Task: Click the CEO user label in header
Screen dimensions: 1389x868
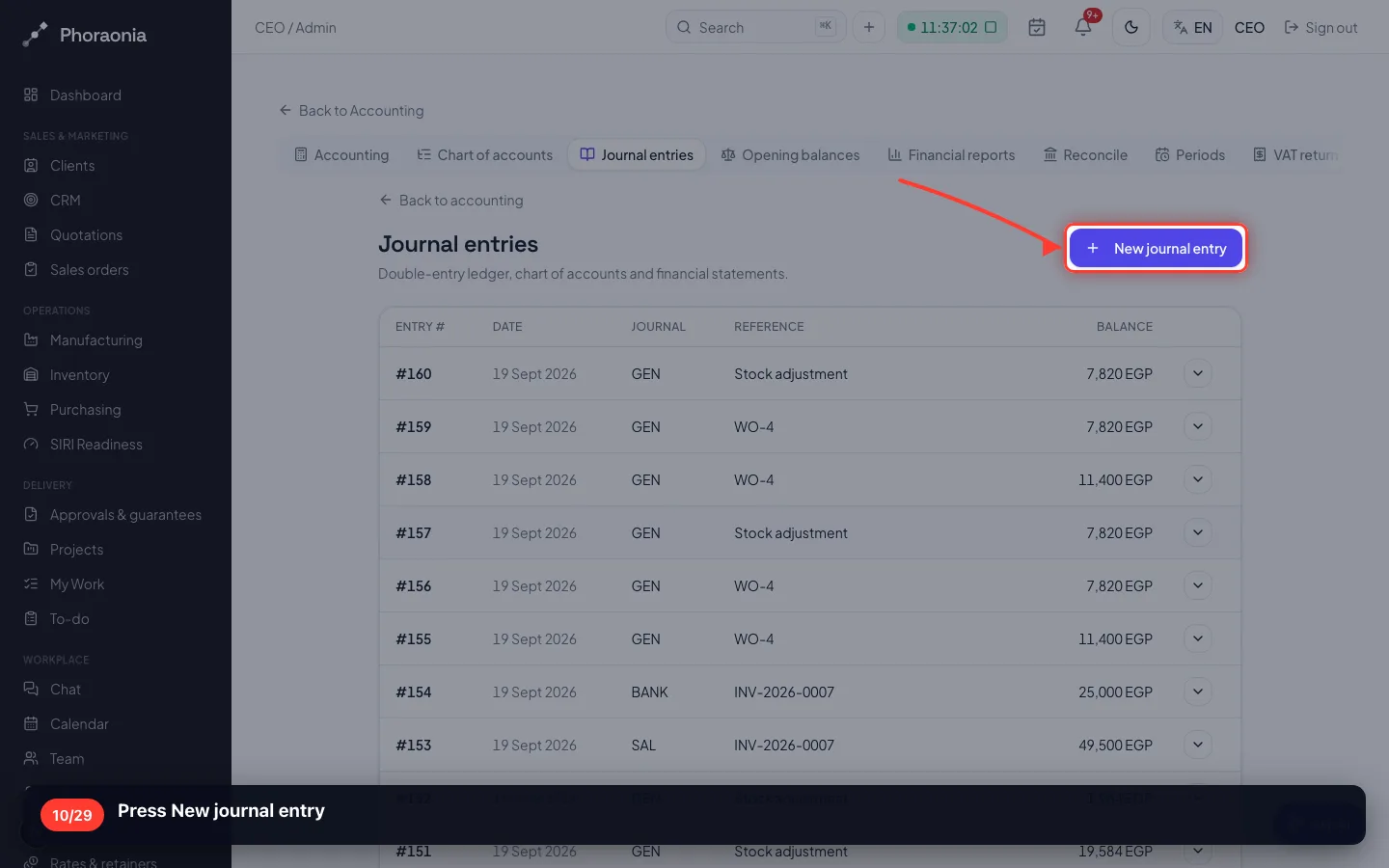Action: pos(1249,27)
